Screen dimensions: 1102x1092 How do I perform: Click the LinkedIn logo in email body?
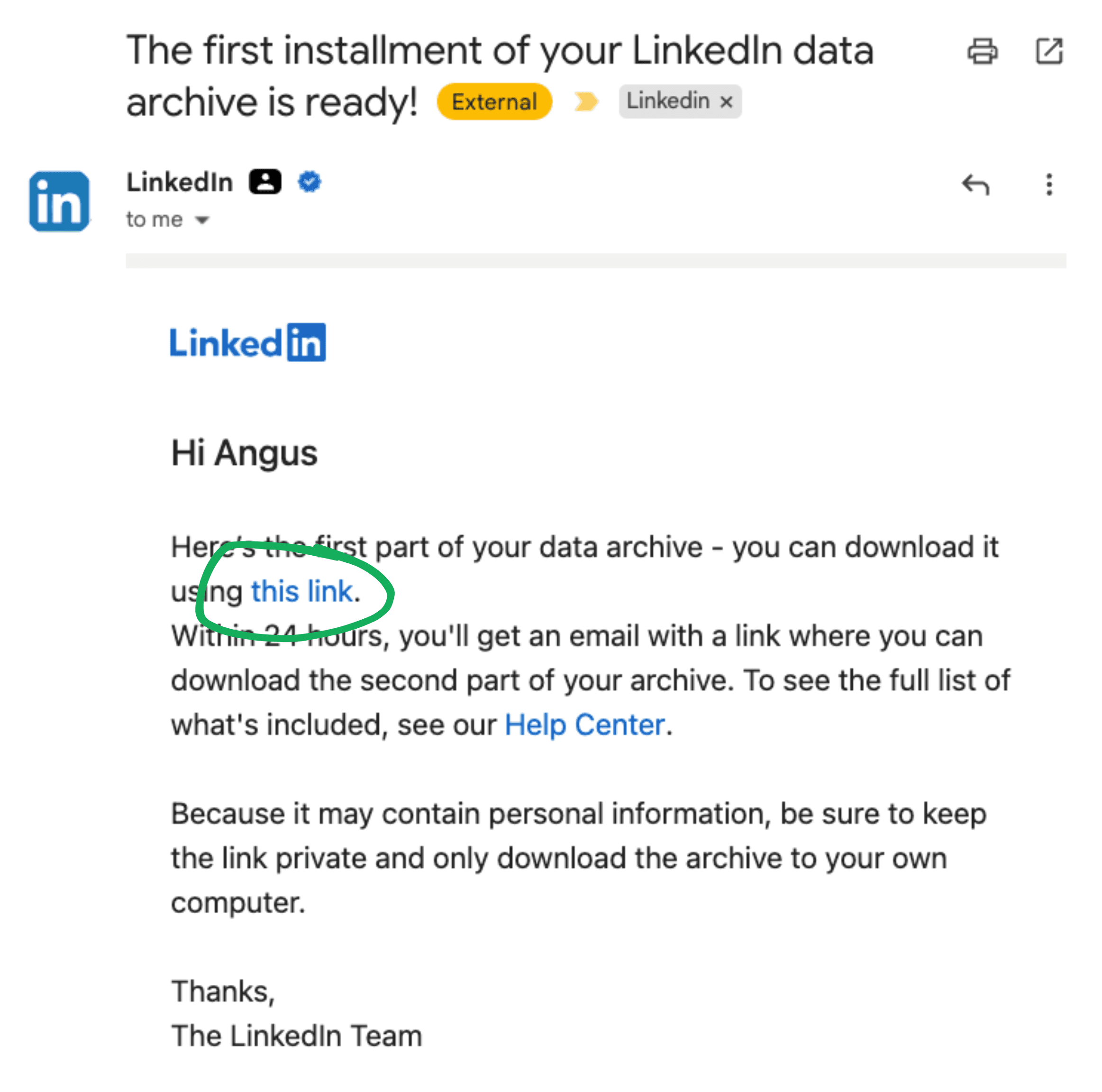click(x=247, y=343)
